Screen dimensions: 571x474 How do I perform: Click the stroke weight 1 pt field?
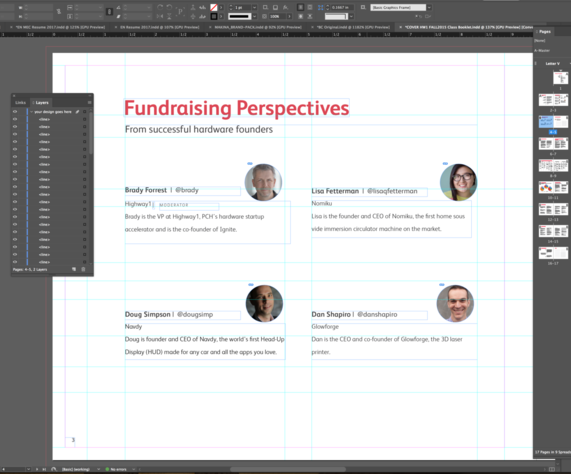coord(243,7)
